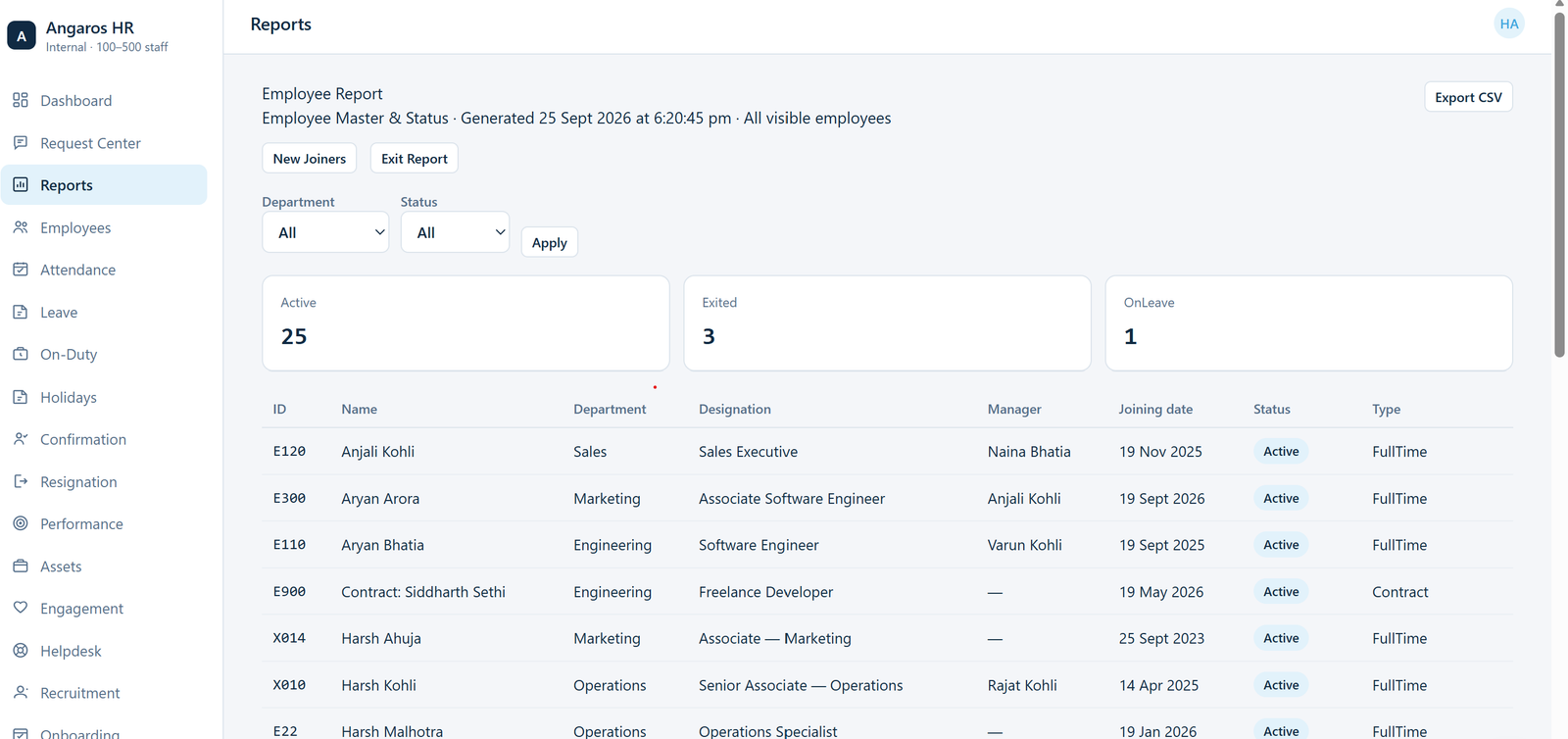Screen dimensions: 1568x739
Task: Click the Type column header
Action: pos(1387,409)
